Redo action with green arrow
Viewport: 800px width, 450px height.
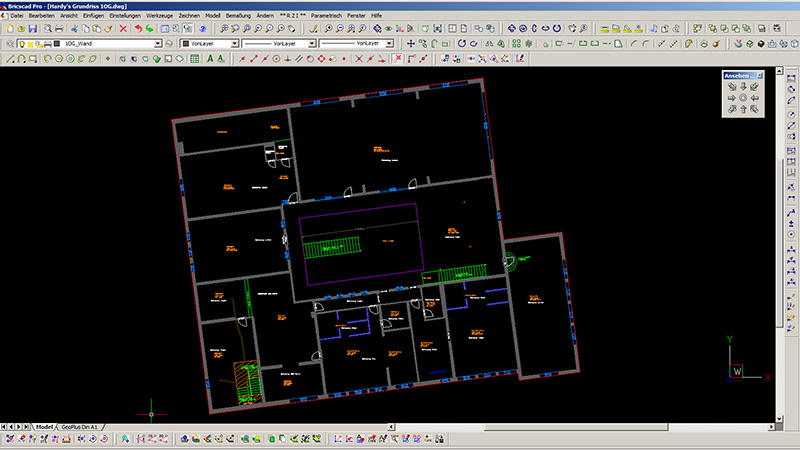coord(149,29)
